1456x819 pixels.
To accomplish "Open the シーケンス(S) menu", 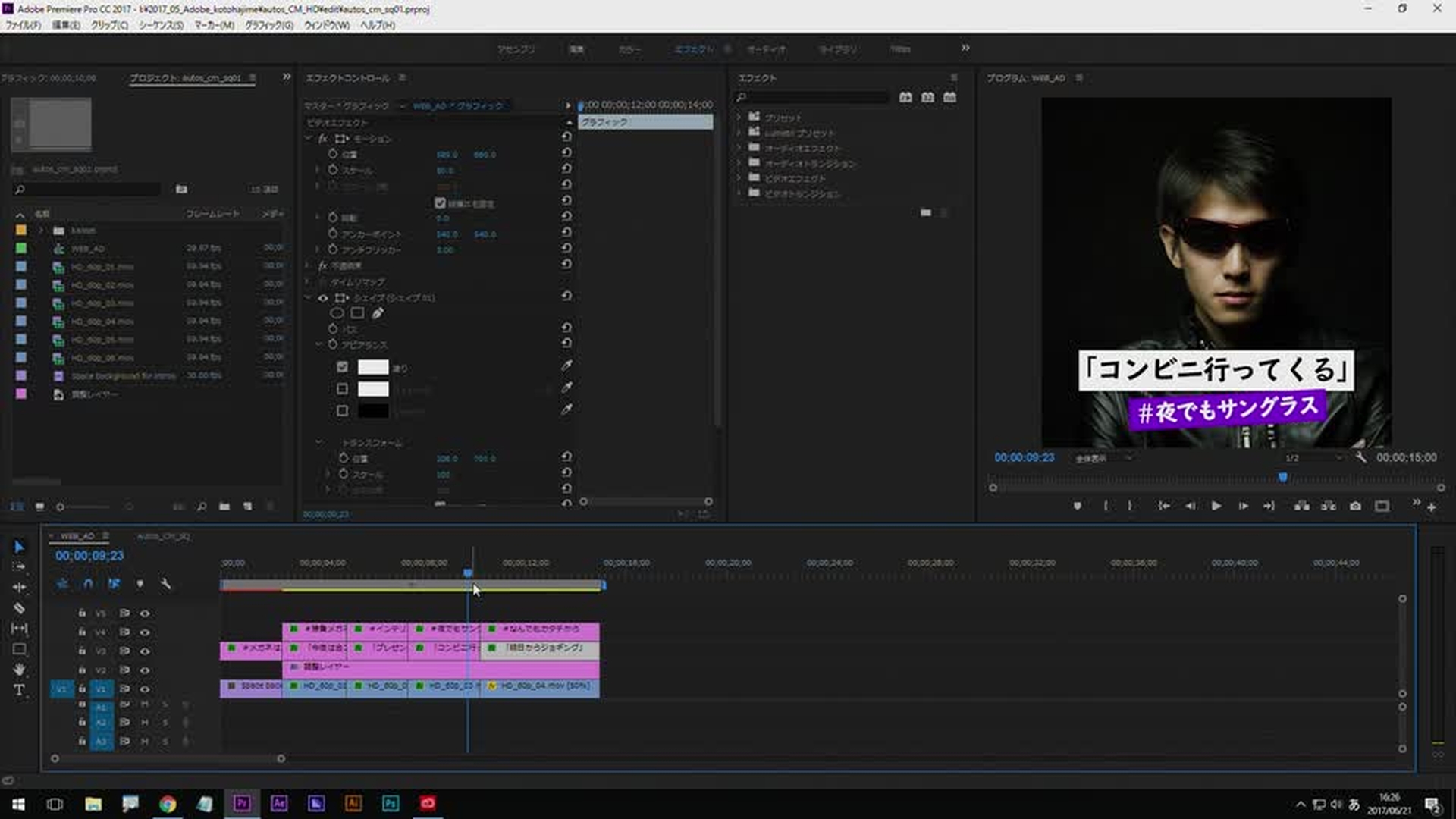I will (x=161, y=25).
